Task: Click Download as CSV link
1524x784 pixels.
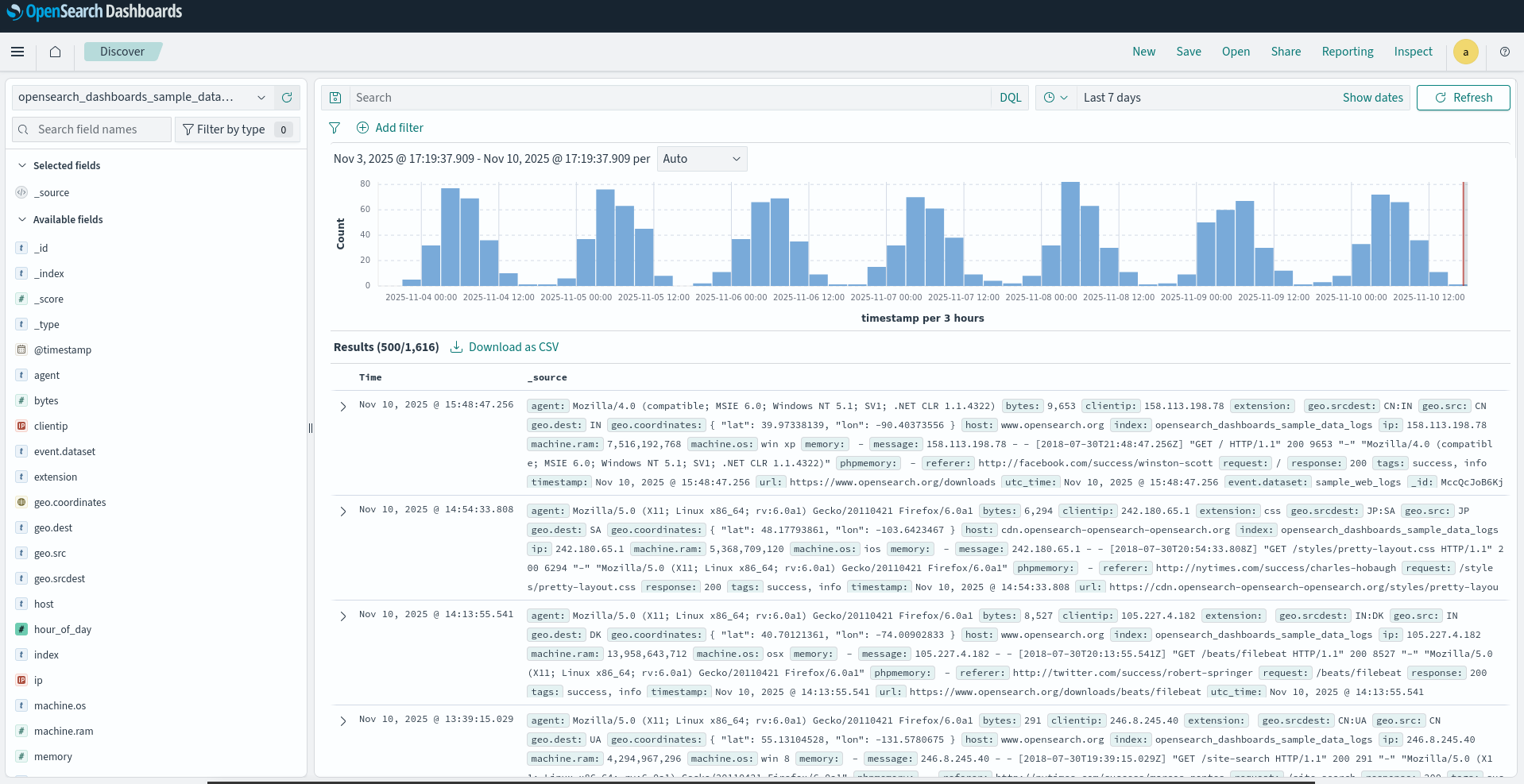Action: tap(505, 347)
